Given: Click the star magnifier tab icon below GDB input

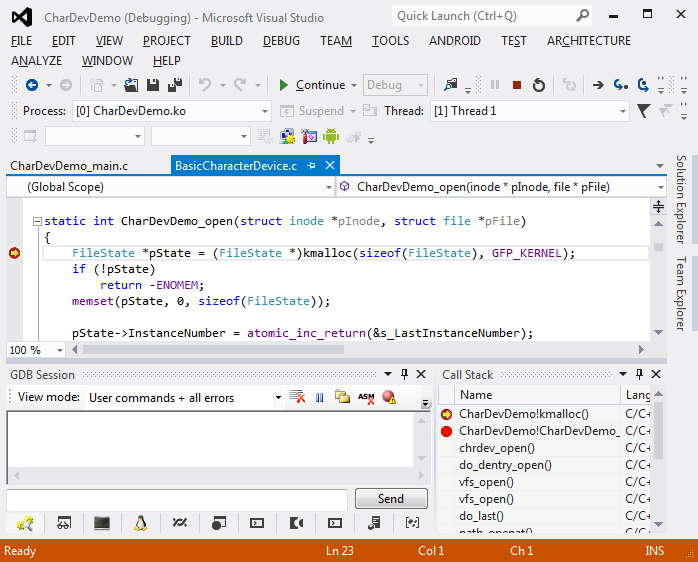Looking at the screenshot, I should coord(25,523).
